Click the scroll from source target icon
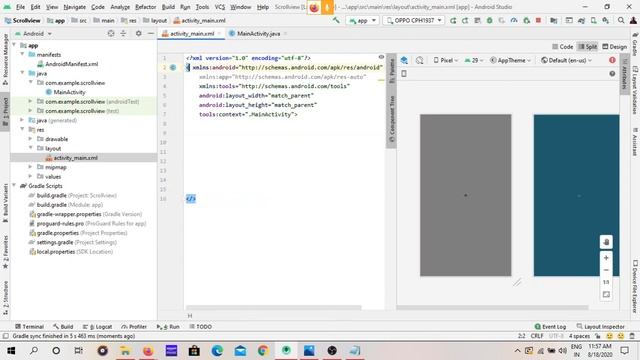 point(111,33)
